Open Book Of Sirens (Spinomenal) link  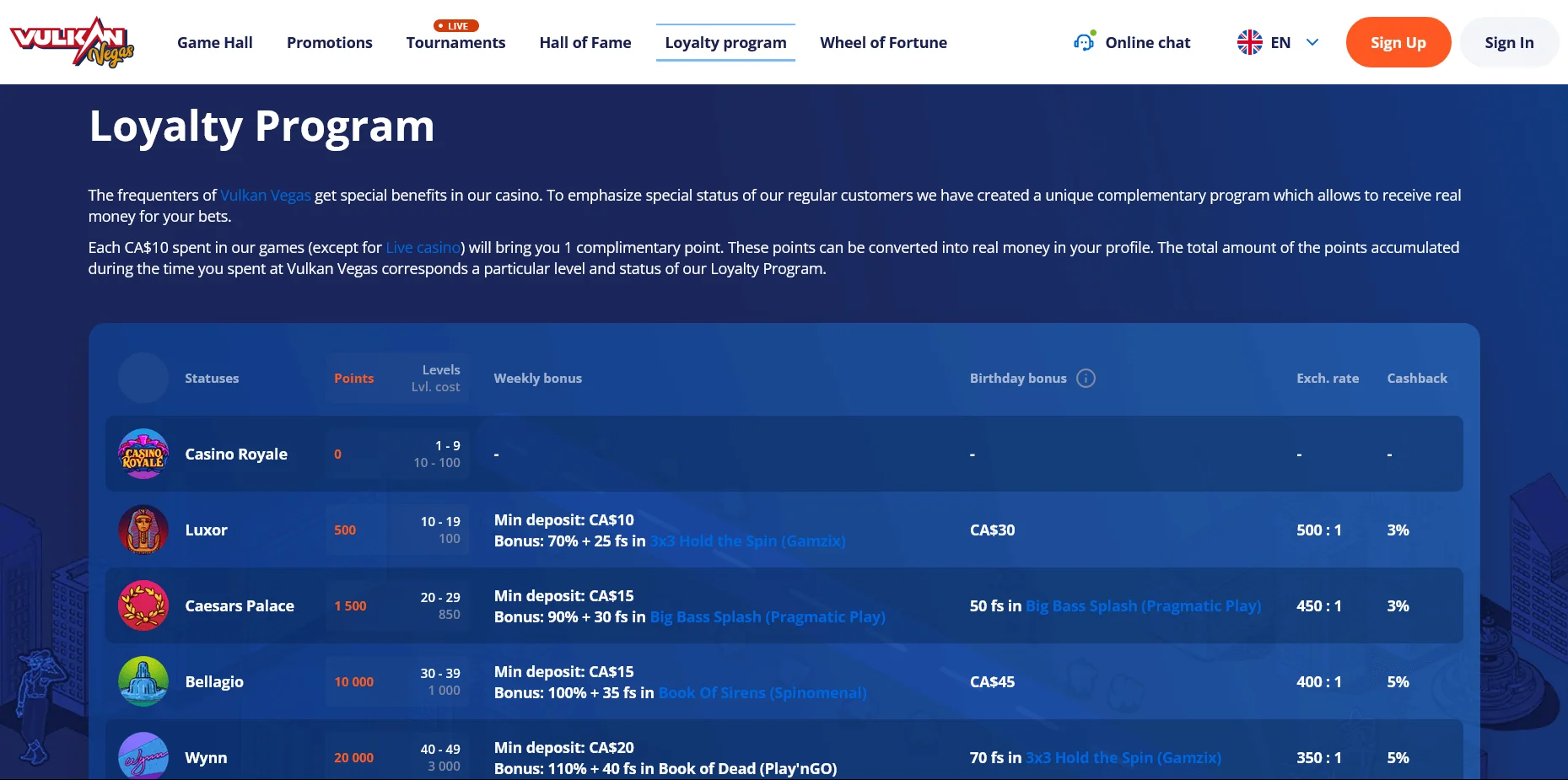[x=762, y=693]
